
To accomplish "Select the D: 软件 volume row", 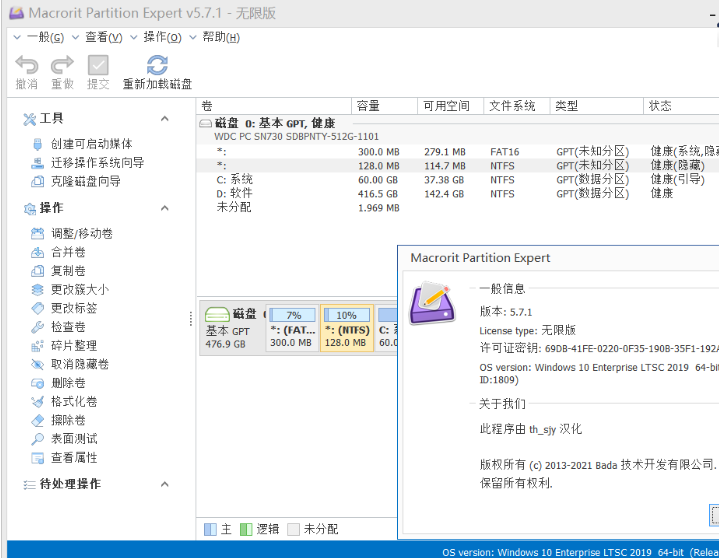I will pyautogui.click(x=458, y=193).
